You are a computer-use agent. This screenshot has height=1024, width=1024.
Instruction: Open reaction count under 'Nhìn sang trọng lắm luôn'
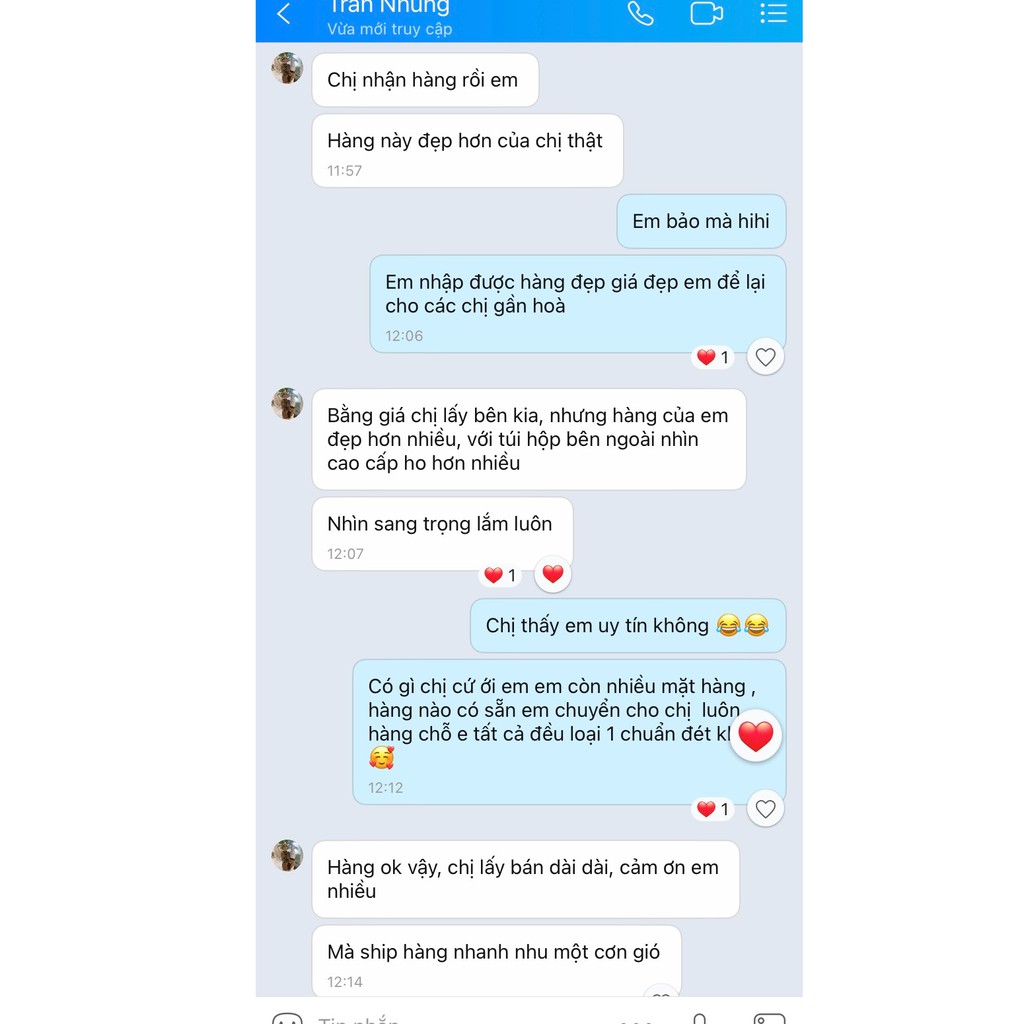tap(500, 575)
